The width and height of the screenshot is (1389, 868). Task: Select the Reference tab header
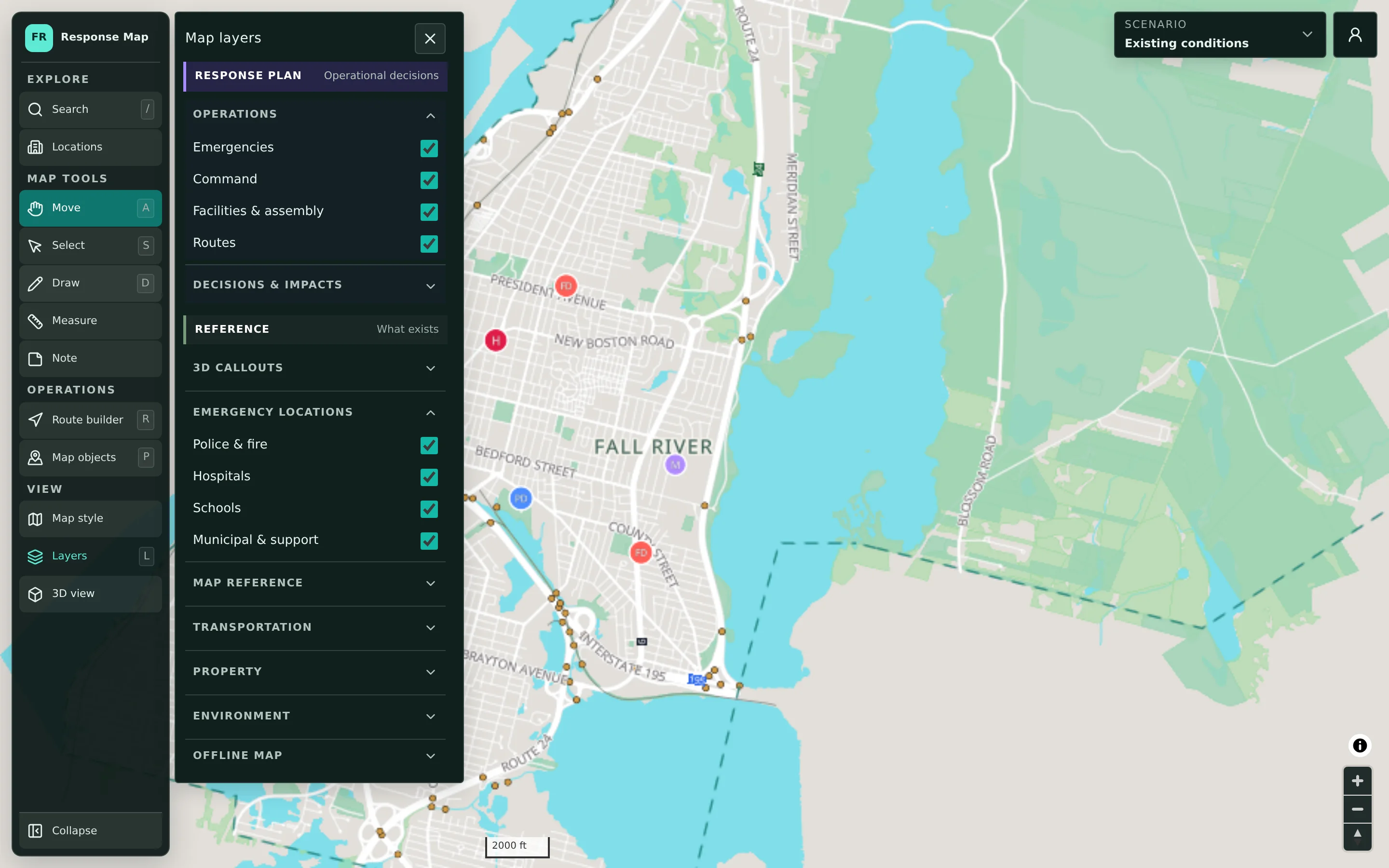coord(315,329)
